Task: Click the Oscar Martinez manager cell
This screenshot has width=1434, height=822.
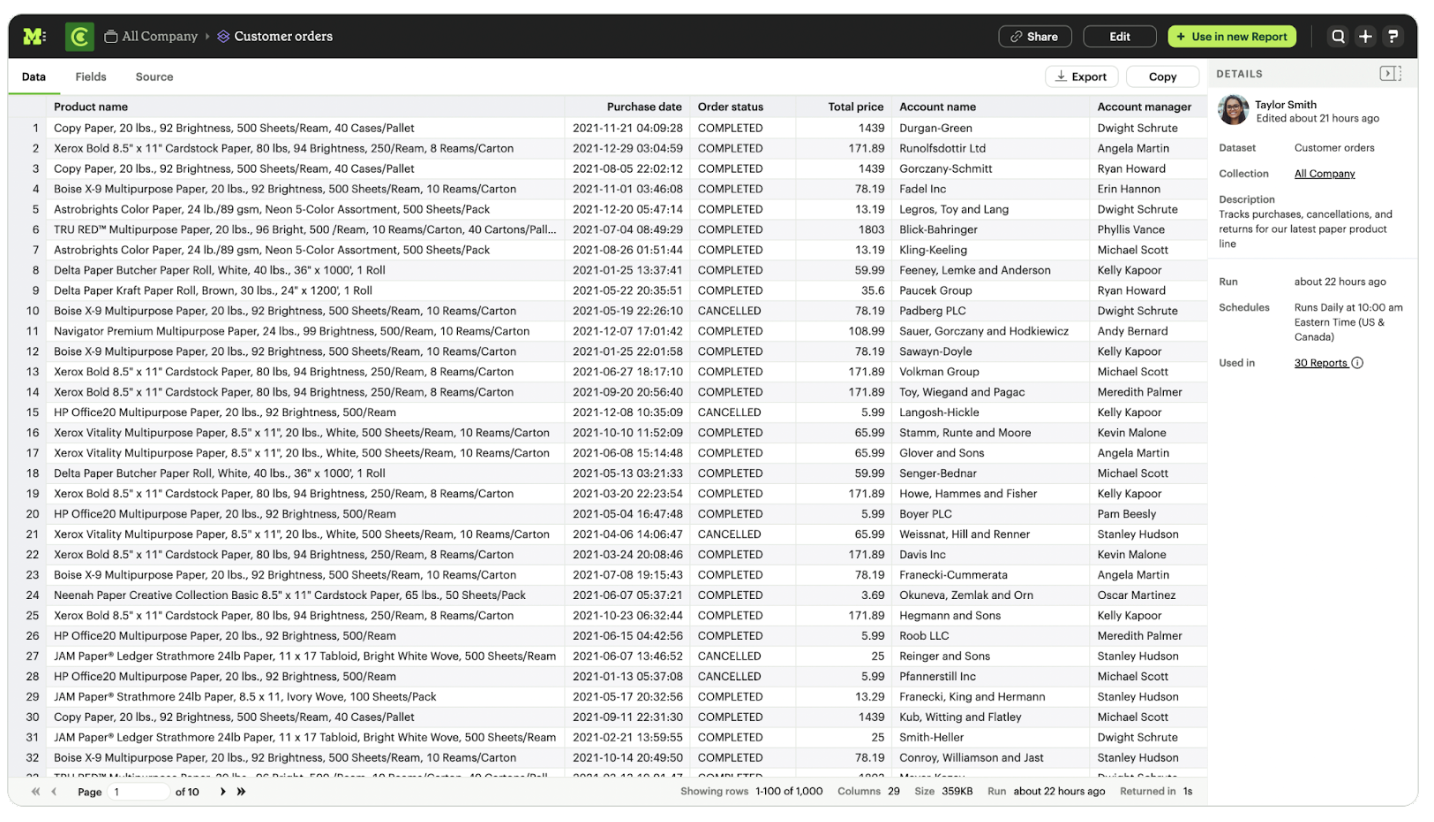Action: [x=1148, y=595]
